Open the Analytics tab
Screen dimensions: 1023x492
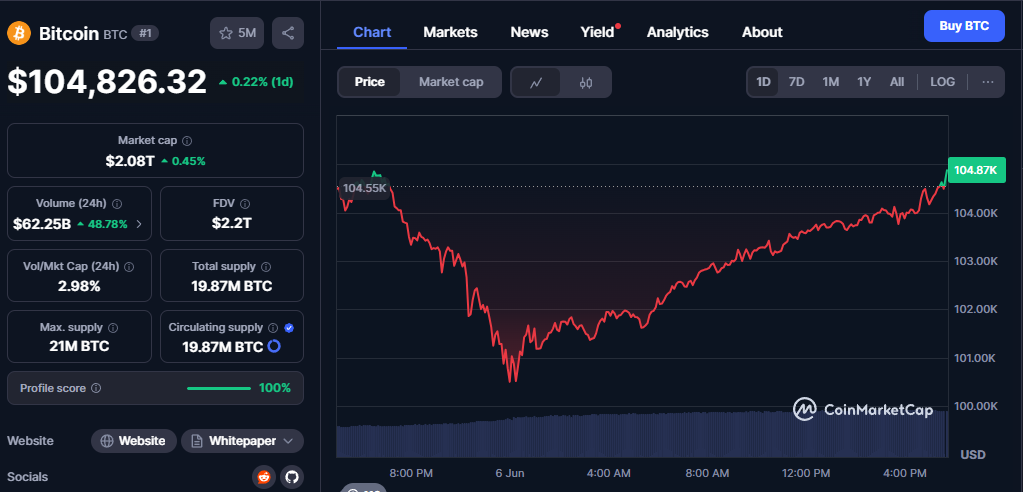tap(677, 32)
